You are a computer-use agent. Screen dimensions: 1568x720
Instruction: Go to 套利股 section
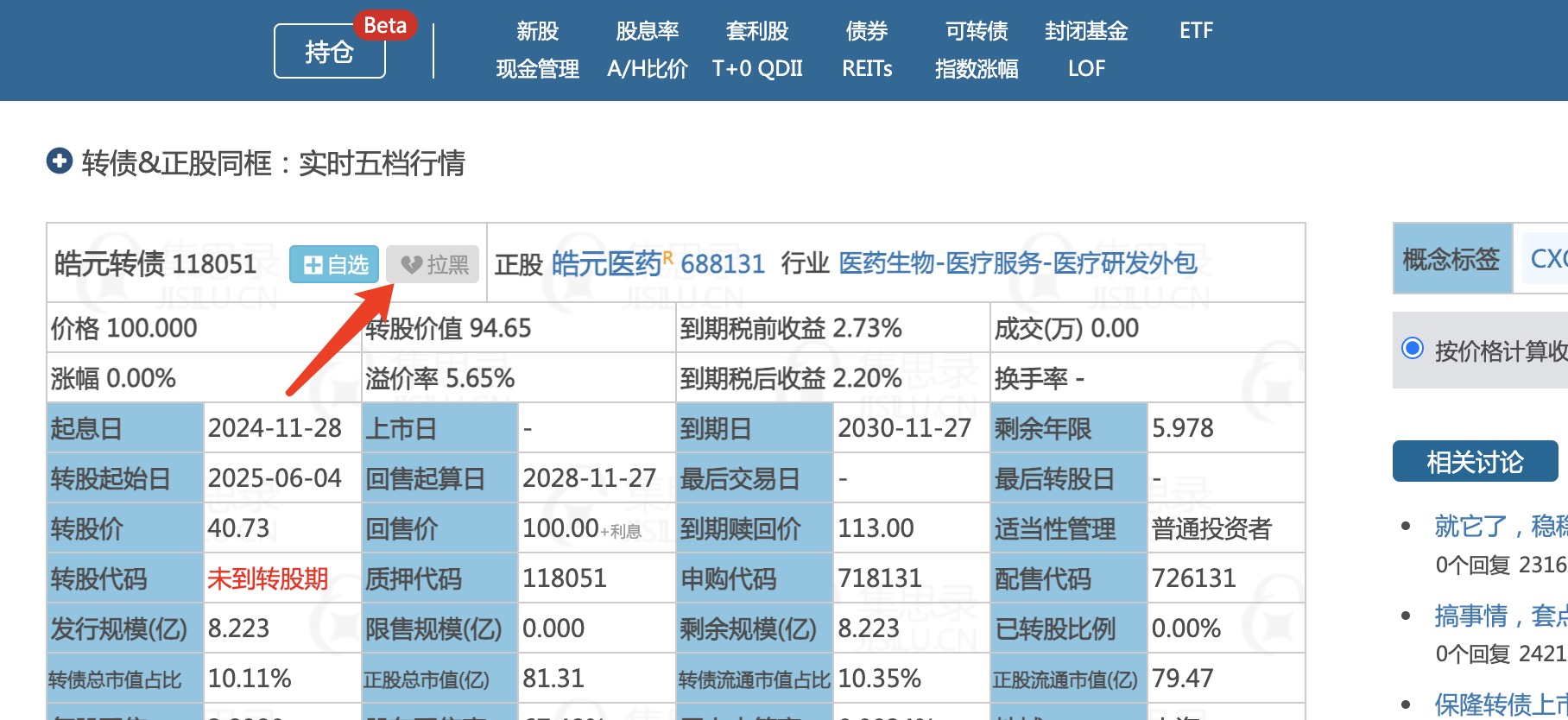757,31
